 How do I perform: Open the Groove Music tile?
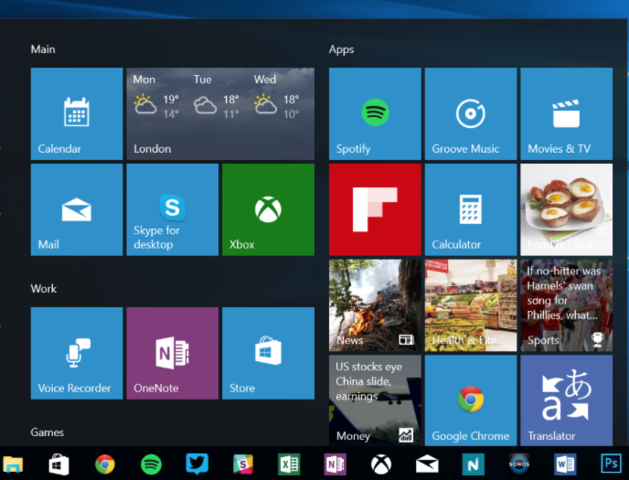(x=471, y=114)
